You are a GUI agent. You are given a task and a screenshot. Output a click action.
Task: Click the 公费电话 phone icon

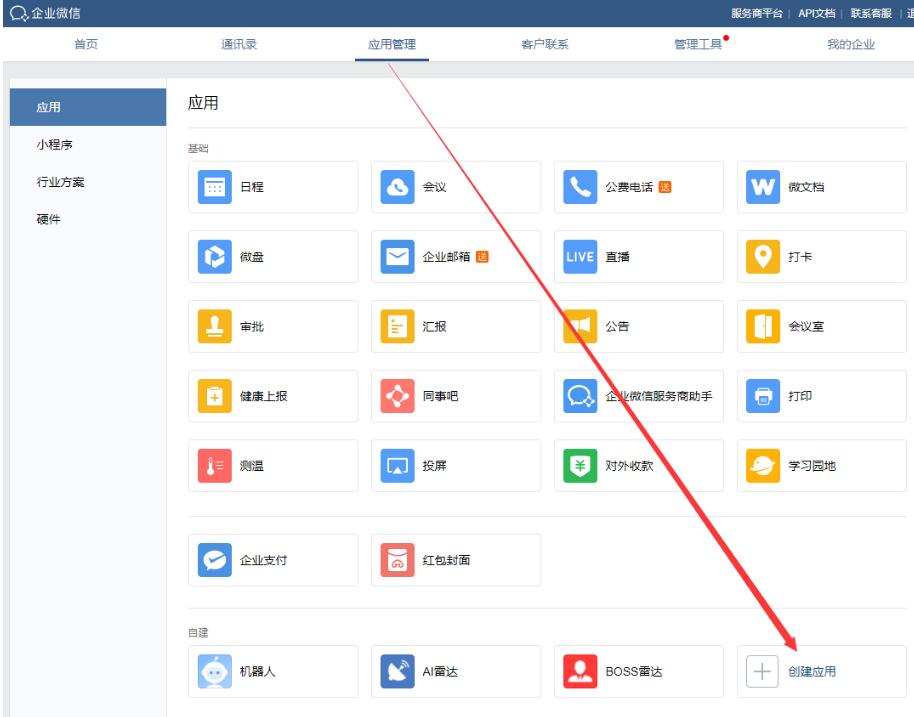(x=580, y=187)
